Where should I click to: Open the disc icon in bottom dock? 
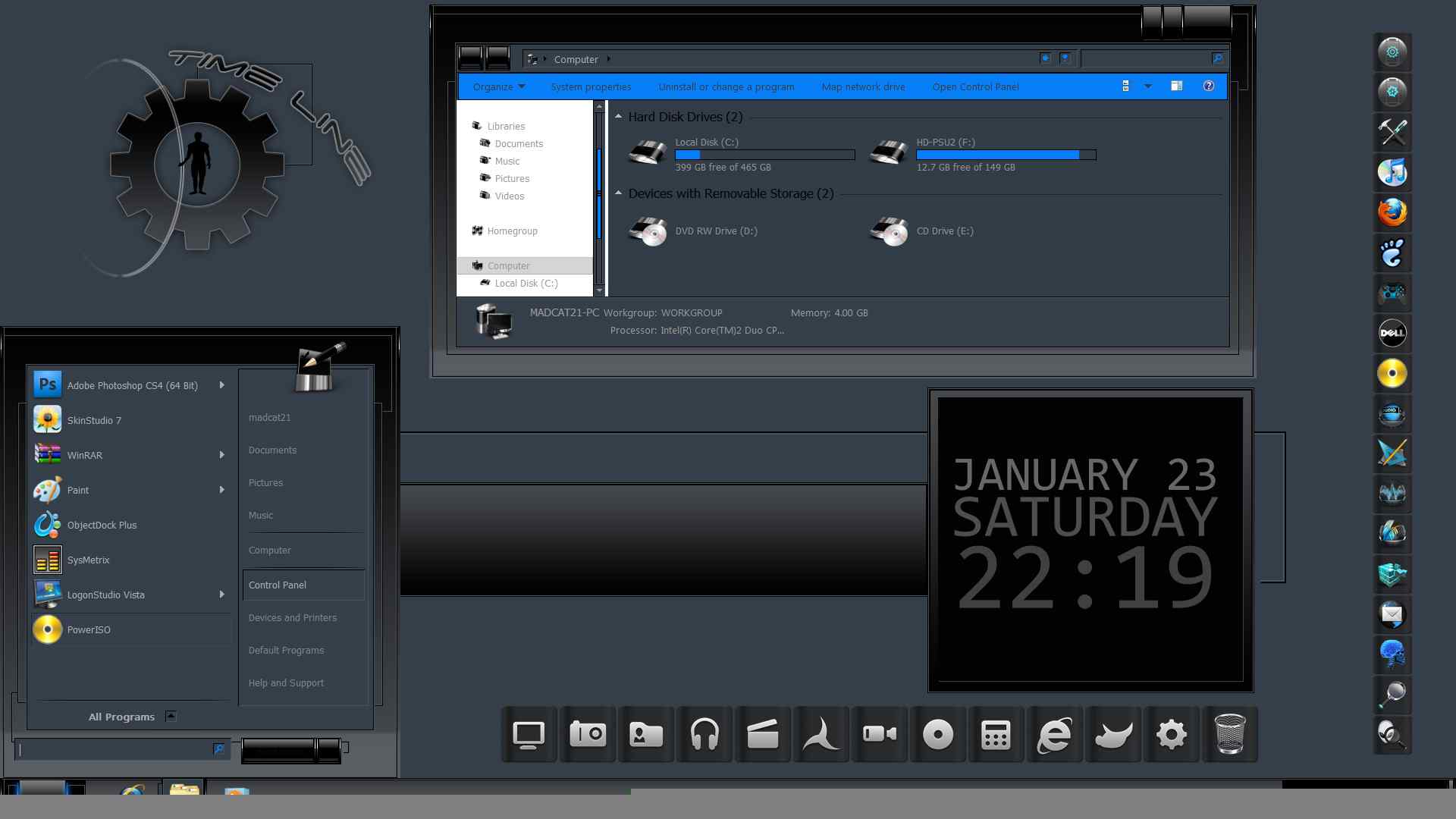938,734
